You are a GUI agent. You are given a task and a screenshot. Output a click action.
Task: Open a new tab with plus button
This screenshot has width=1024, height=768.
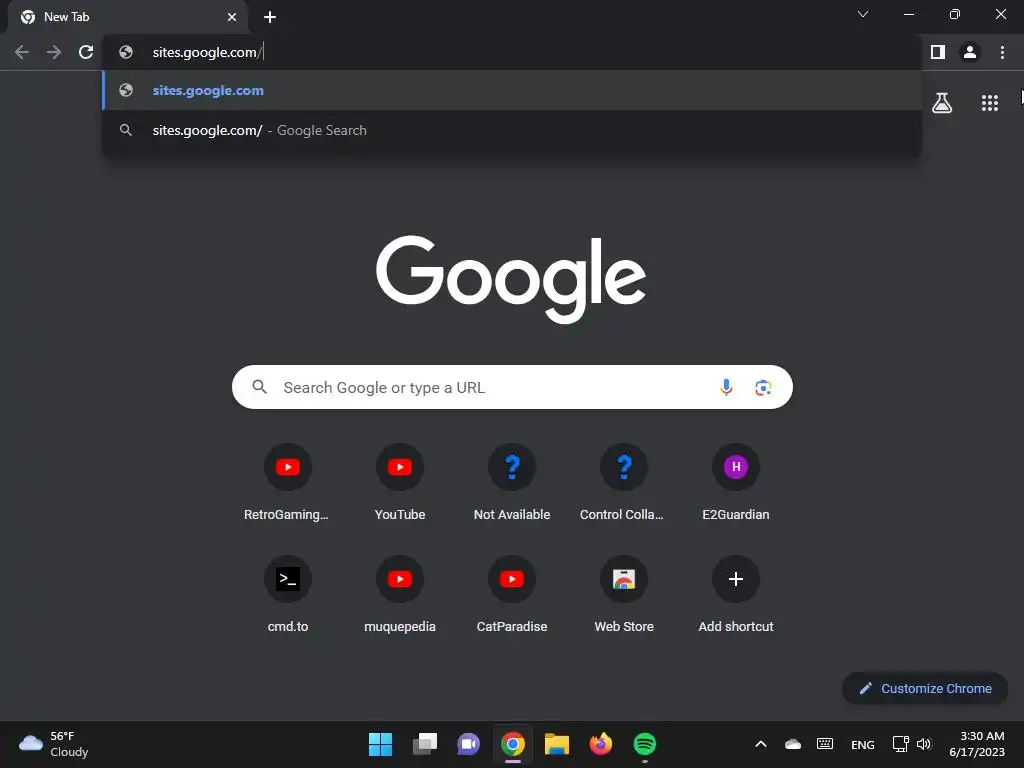tap(270, 17)
